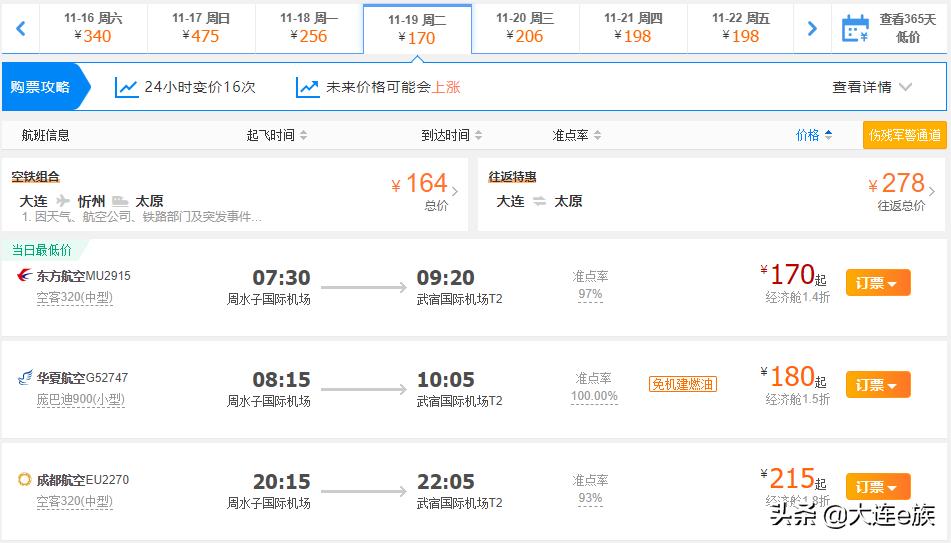The height and width of the screenshot is (543, 951).
Task: Expand 查看详情 price details
Action: (x=872, y=87)
